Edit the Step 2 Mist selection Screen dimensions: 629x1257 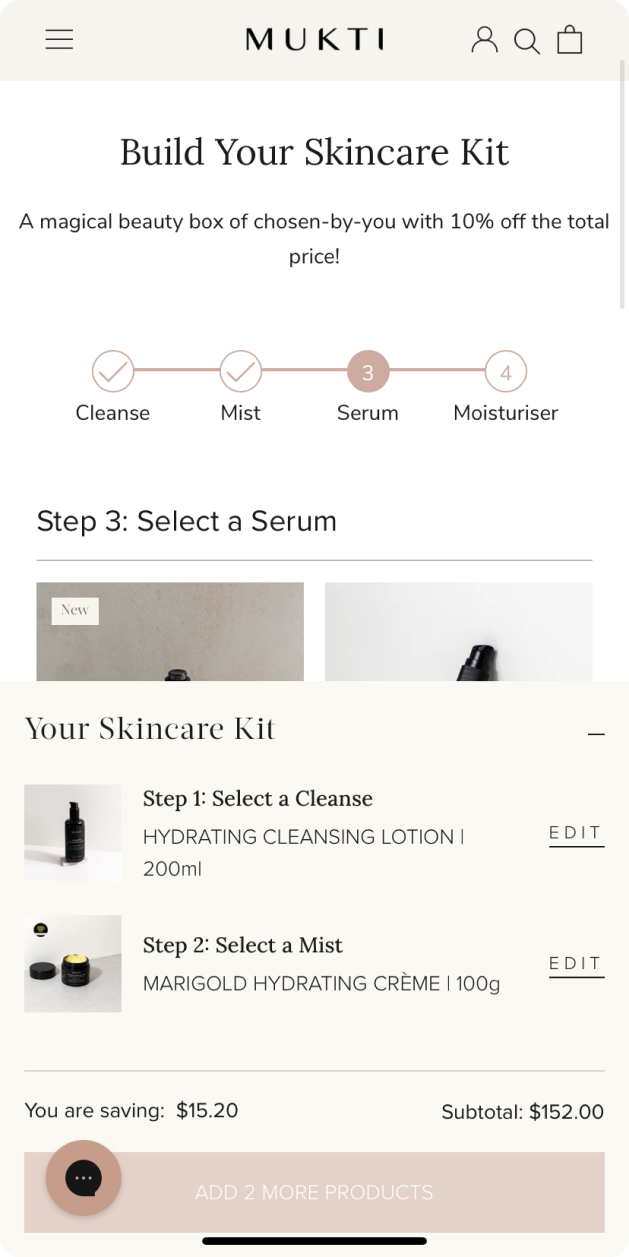pos(576,964)
